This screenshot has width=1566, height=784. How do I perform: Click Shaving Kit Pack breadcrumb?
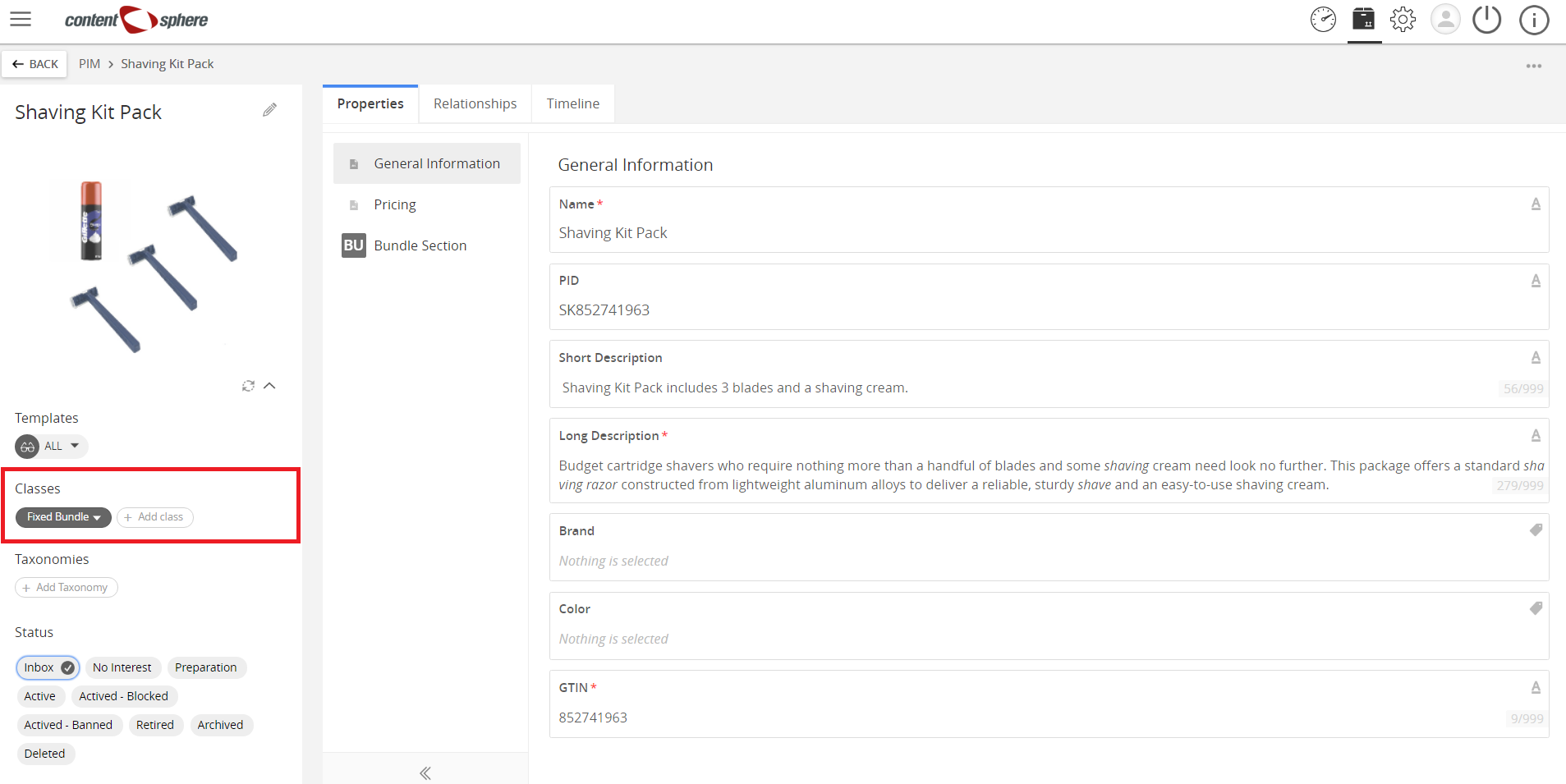(168, 64)
